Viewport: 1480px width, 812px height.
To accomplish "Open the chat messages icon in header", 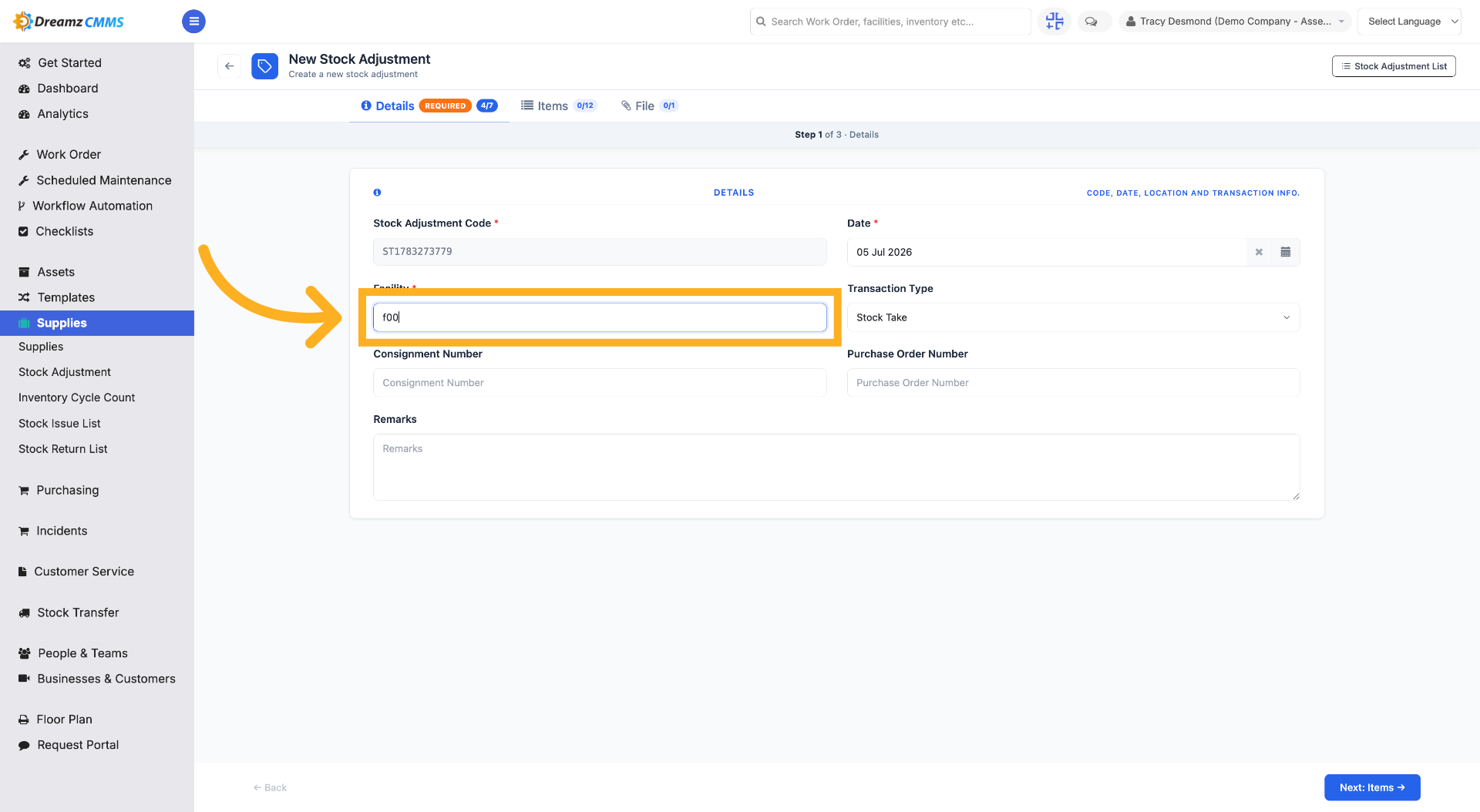I will tap(1091, 22).
